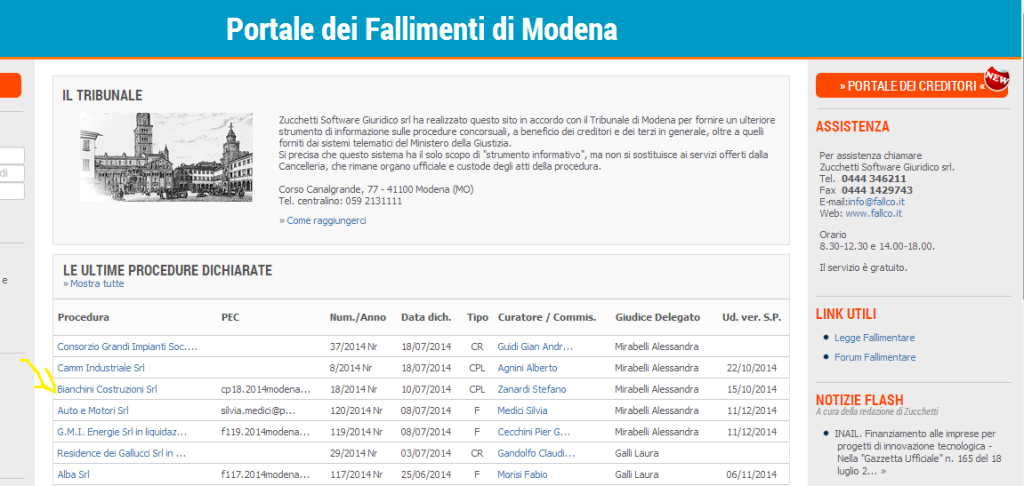Screen dimensions: 1024x486
Task: Select curator Morisi Fabio
Action: [522, 475]
